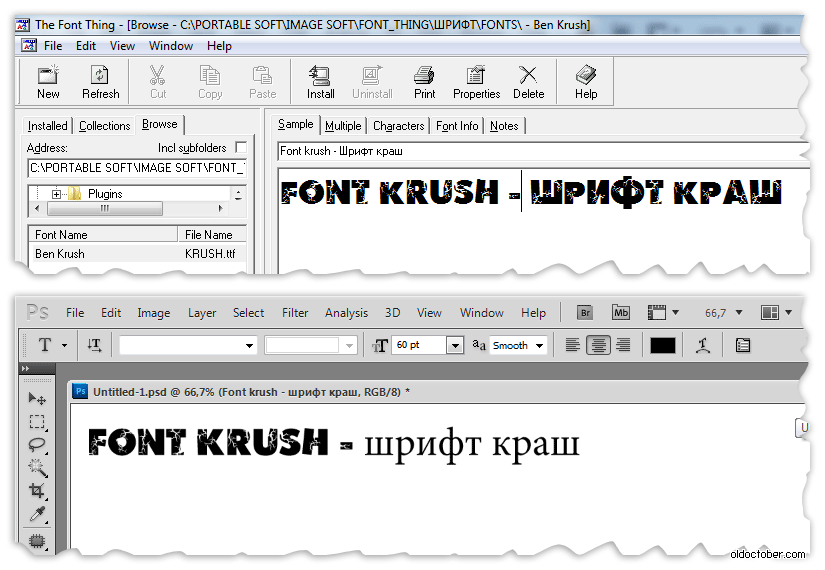
Task: Switch to the Multiple tab
Action: click(343, 126)
